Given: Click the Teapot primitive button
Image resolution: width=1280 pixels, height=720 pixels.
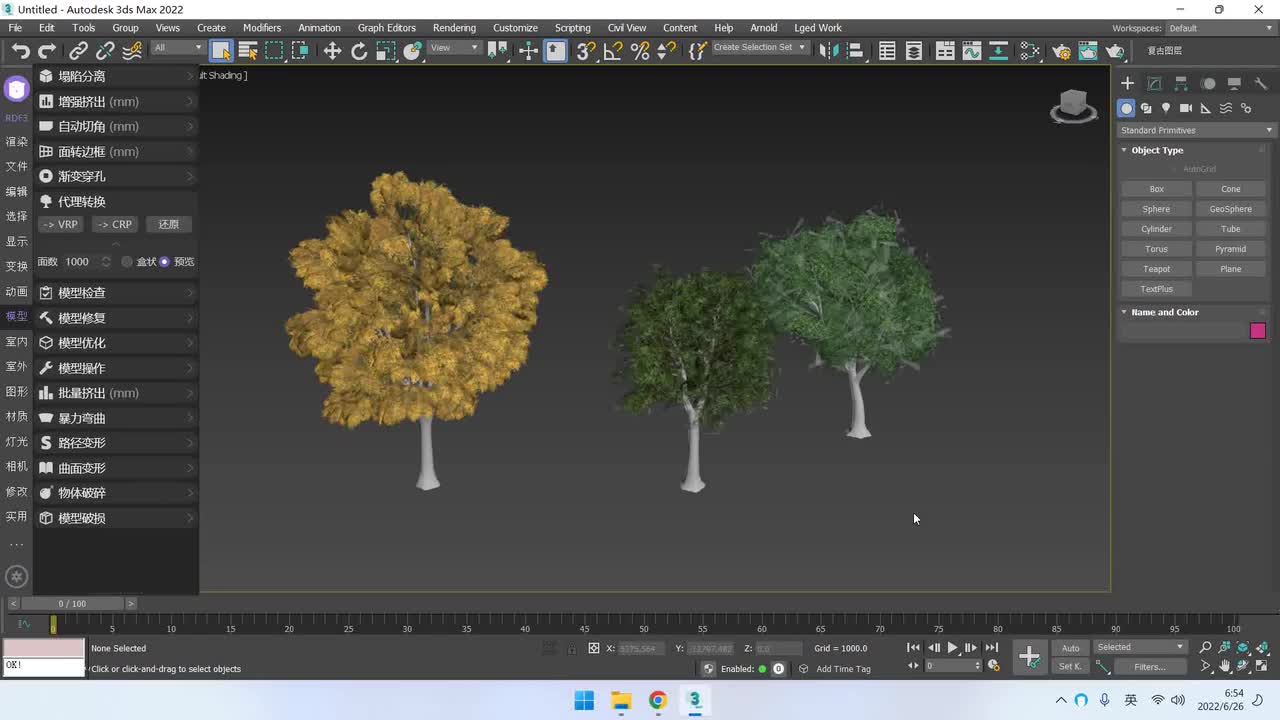Looking at the screenshot, I should click(x=1156, y=269).
